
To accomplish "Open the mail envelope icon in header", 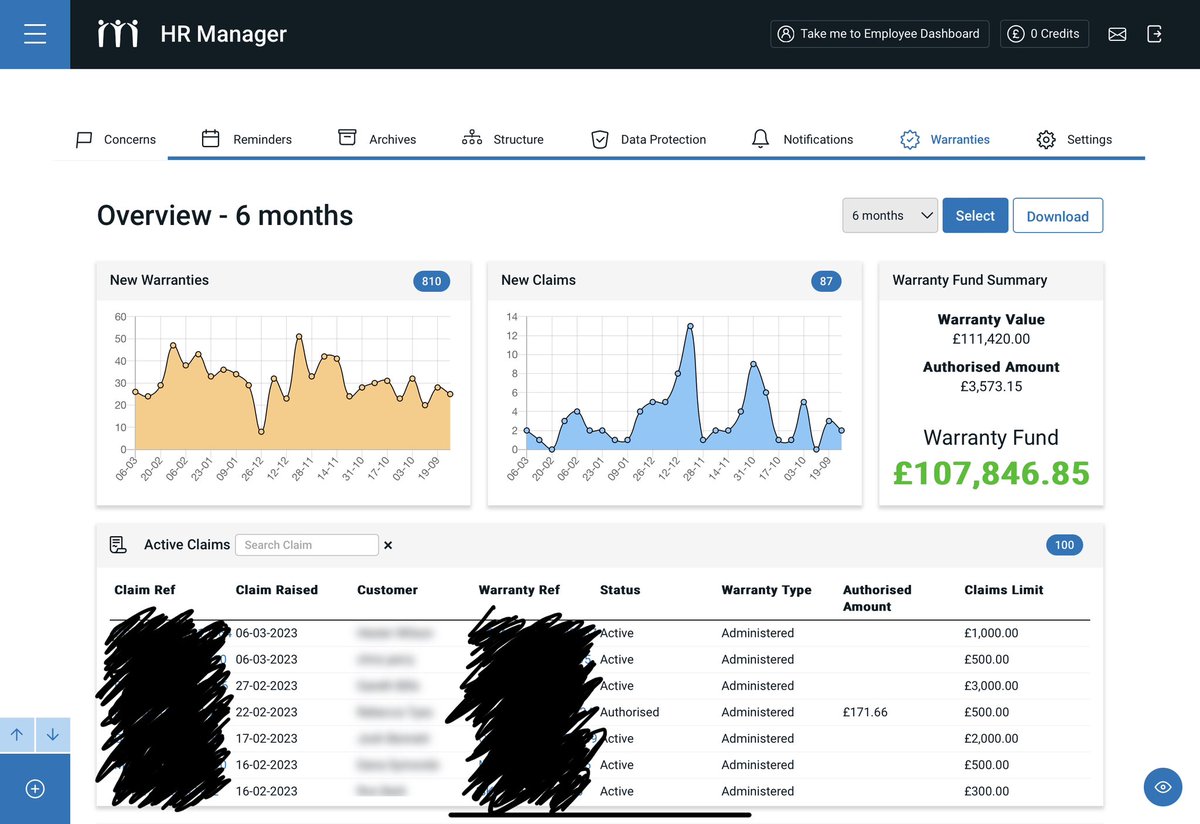I will pyautogui.click(x=1117, y=33).
